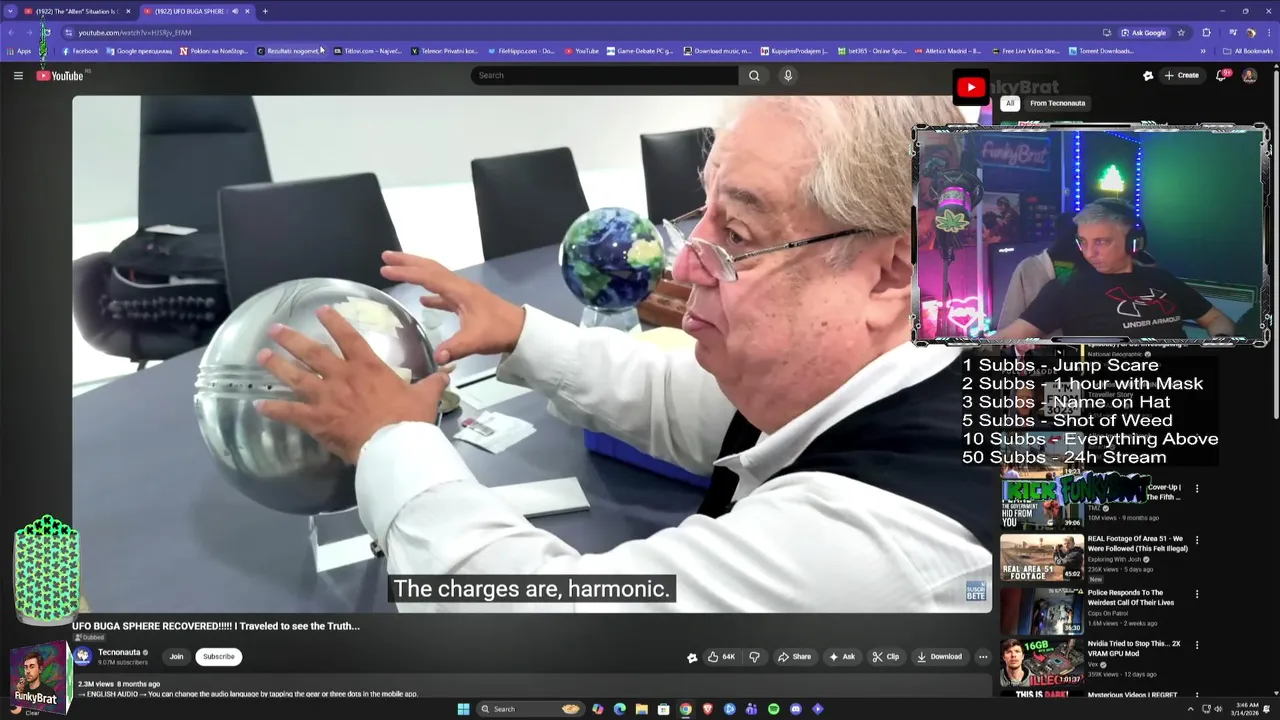1280x720 pixels.
Task: Bookmark this page with the star icon
Action: point(1180,32)
